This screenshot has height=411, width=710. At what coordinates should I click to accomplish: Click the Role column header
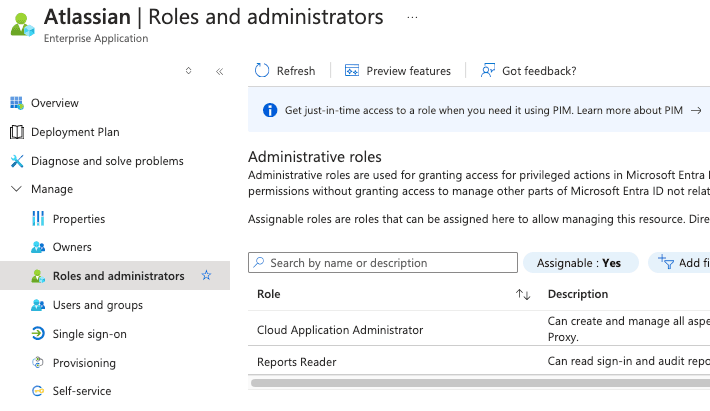269,294
